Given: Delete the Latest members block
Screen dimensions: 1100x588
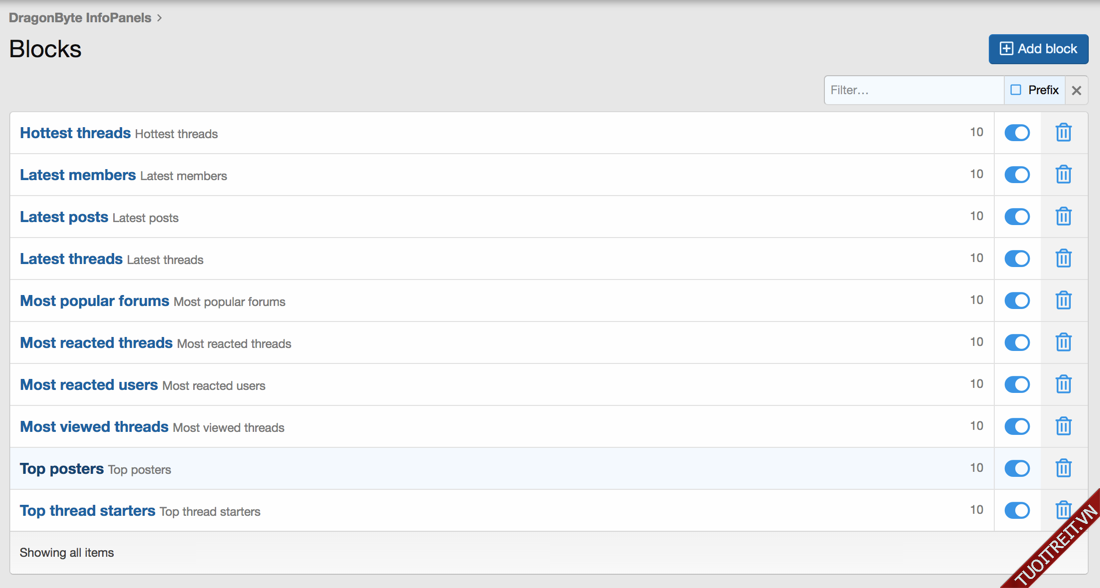Looking at the screenshot, I should 1063,175.
